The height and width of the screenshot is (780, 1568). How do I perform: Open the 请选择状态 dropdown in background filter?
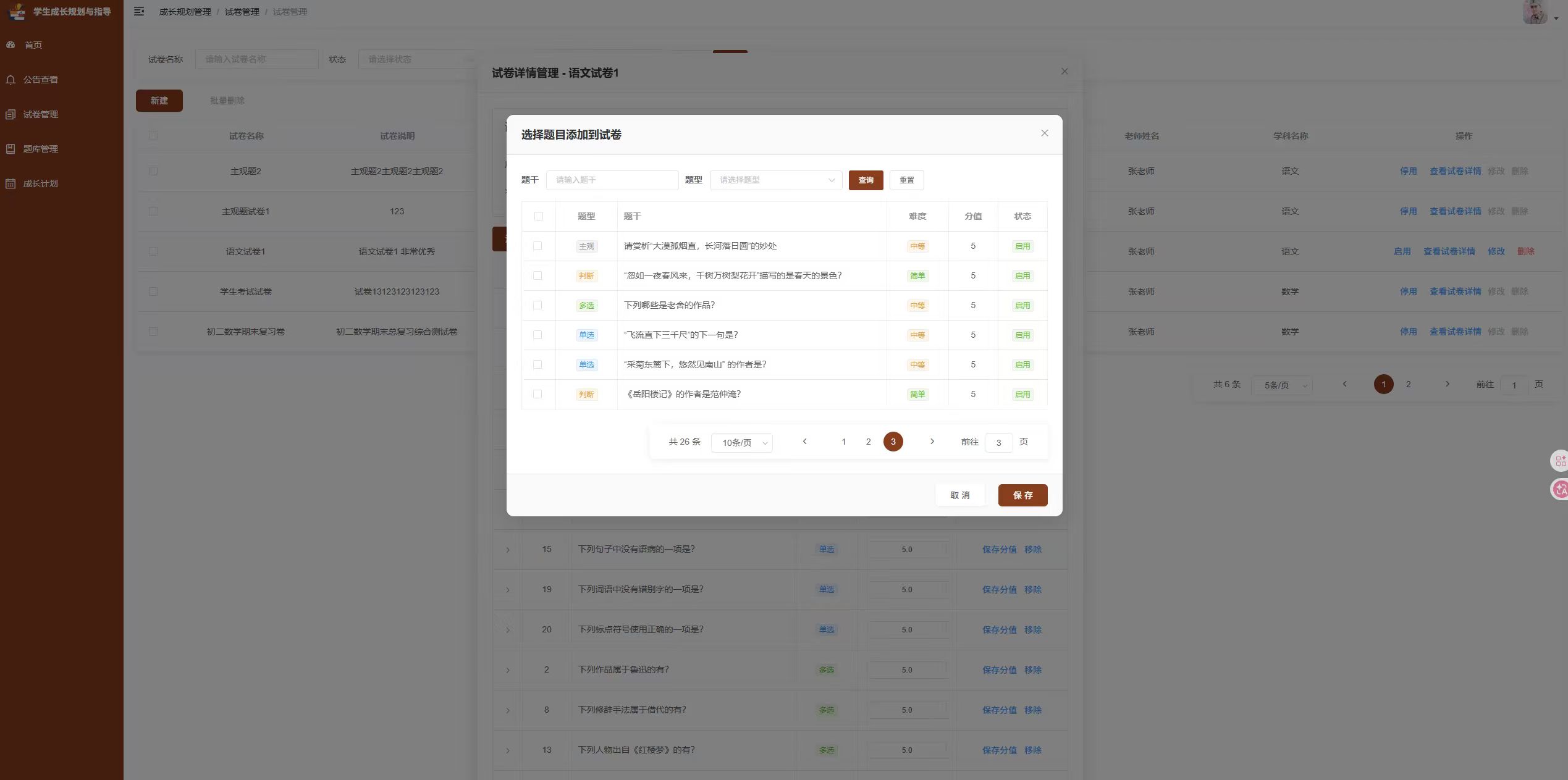pyautogui.click(x=418, y=59)
